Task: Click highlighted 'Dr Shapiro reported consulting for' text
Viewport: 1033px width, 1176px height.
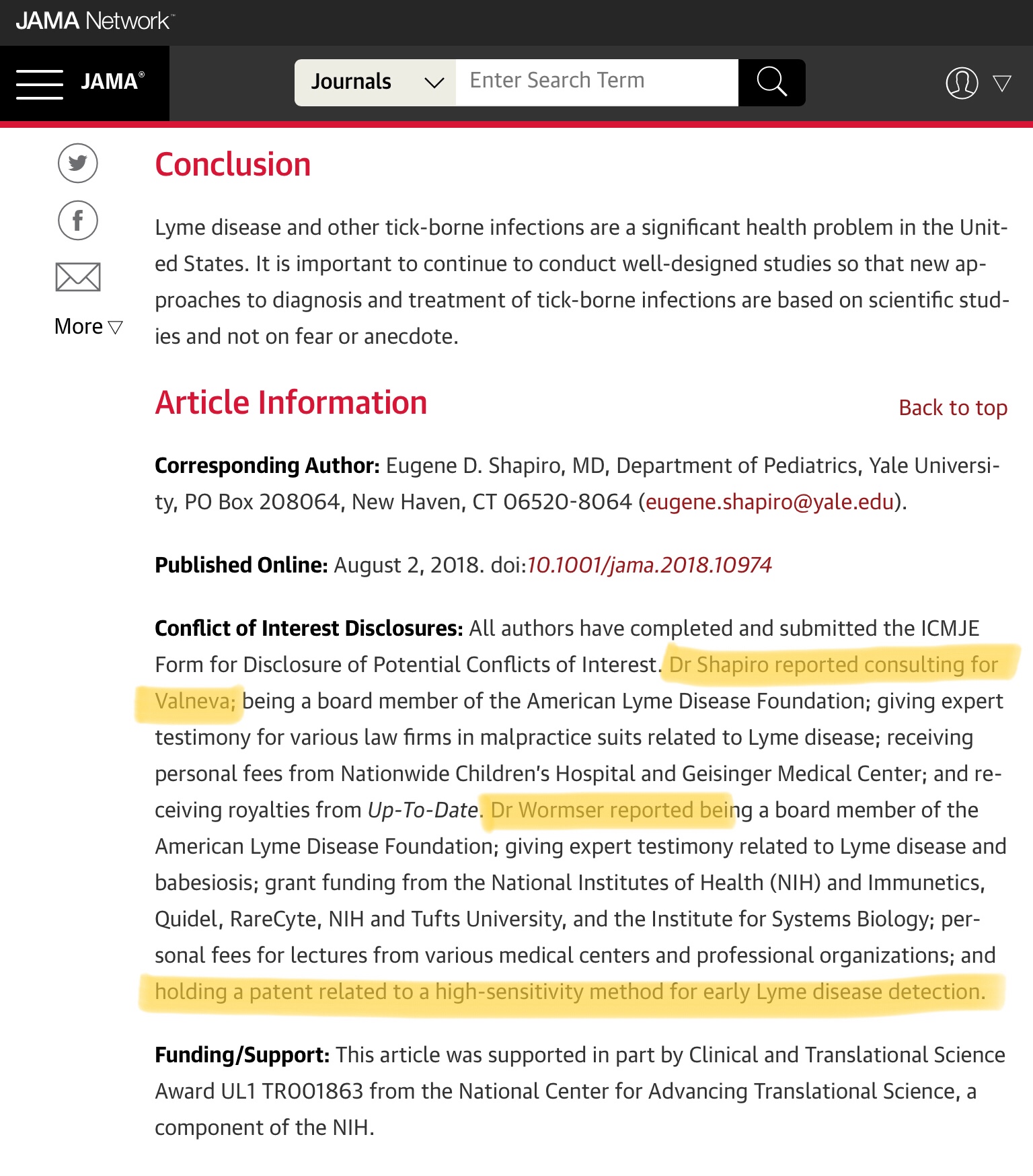Action: click(833, 665)
